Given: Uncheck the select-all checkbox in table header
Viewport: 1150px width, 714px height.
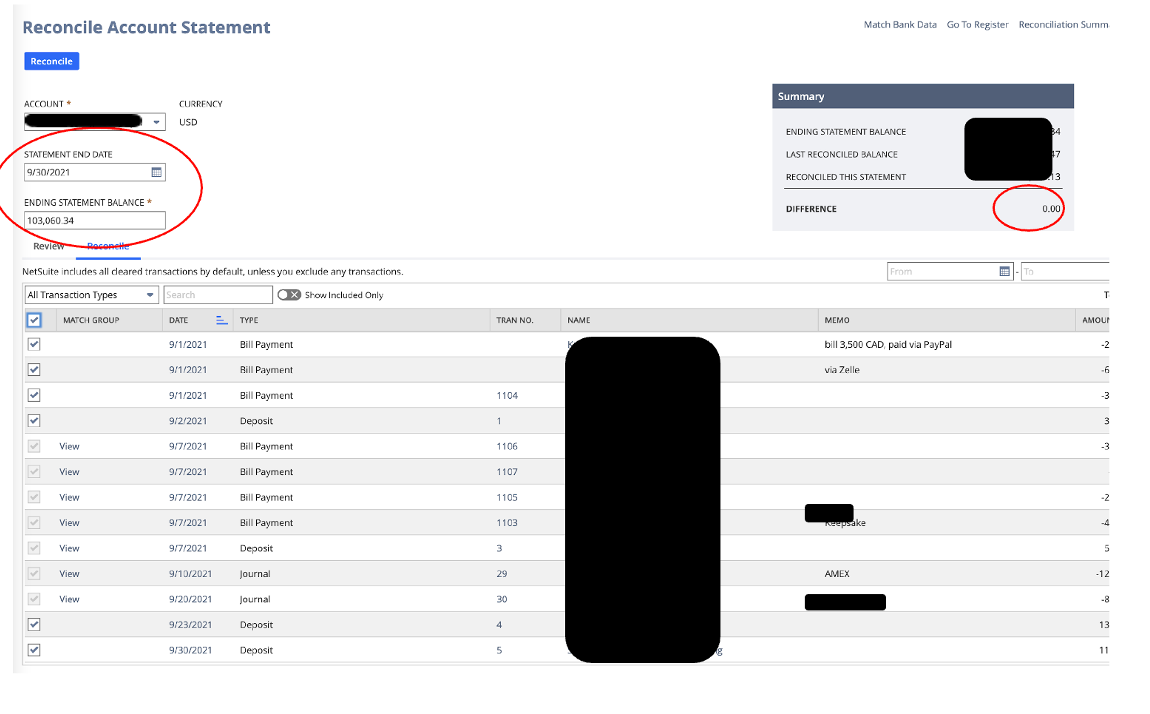Looking at the screenshot, I should point(35,319).
